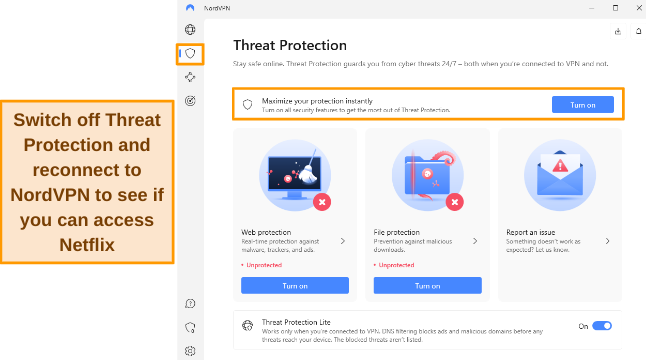This screenshot has width=646, height=360.
Task: Select the Threat Protection shield sidebar icon
Action: (x=190, y=54)
